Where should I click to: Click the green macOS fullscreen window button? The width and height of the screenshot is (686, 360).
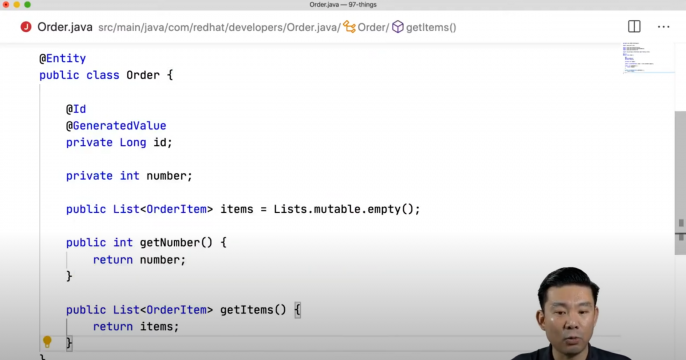pos(27,4)
